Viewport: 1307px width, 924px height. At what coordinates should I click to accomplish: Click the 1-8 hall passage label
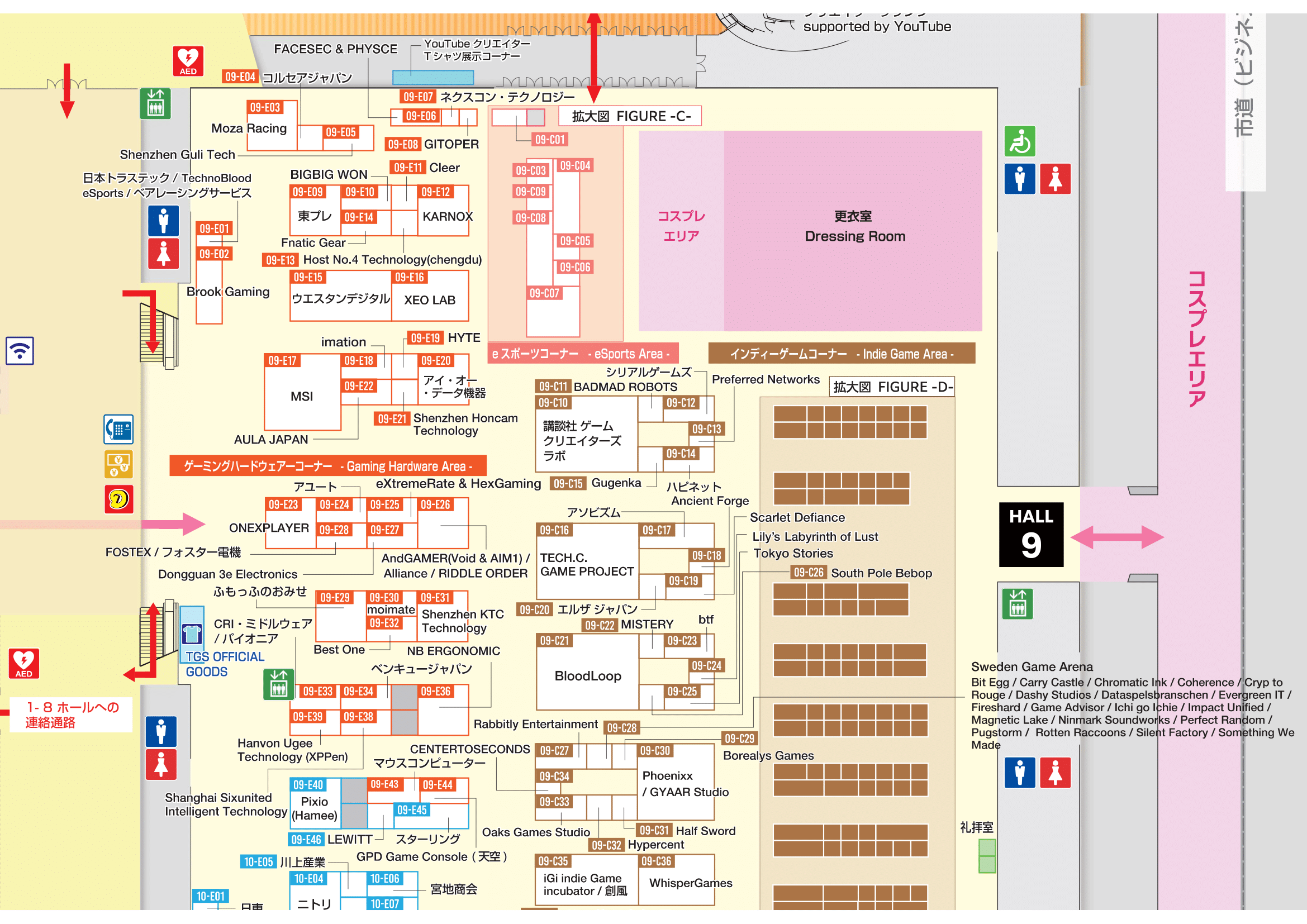(71, 714)
